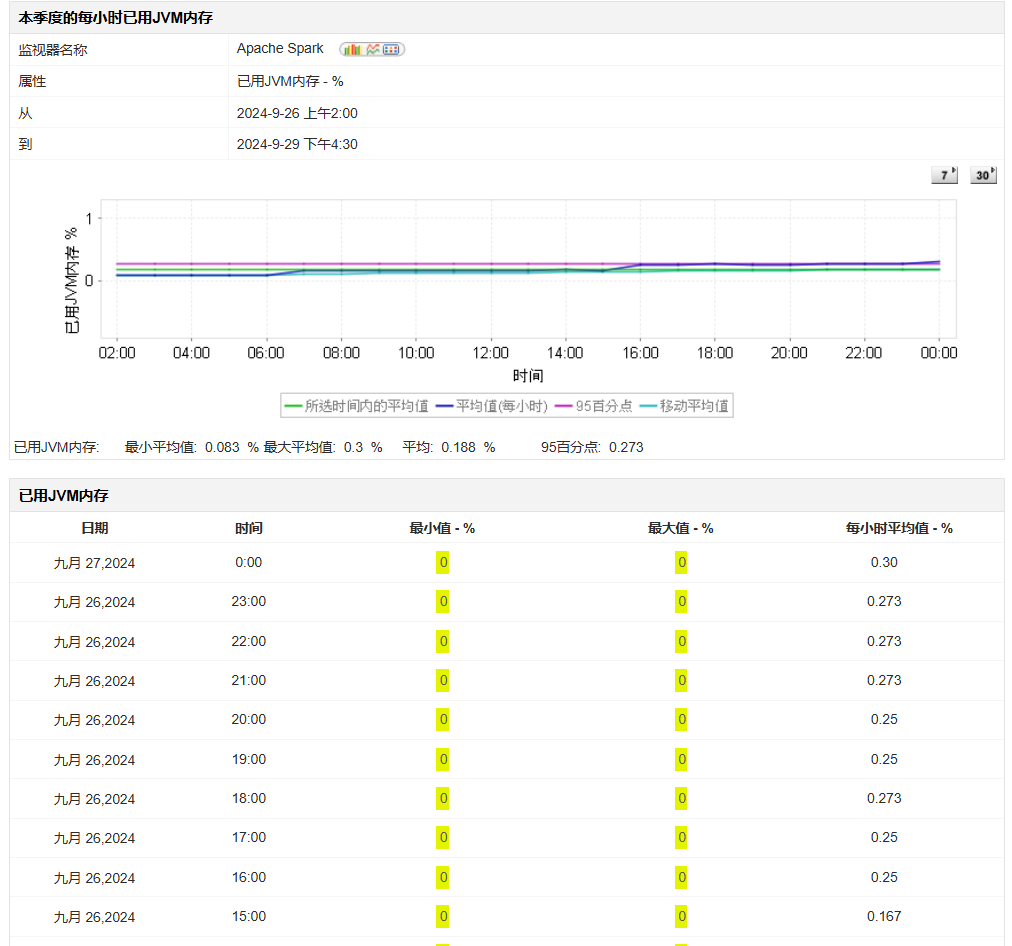This screenshot has height=946, width=1012.
Task: Select the 15:00 time cell
Action: pos(248,916)
